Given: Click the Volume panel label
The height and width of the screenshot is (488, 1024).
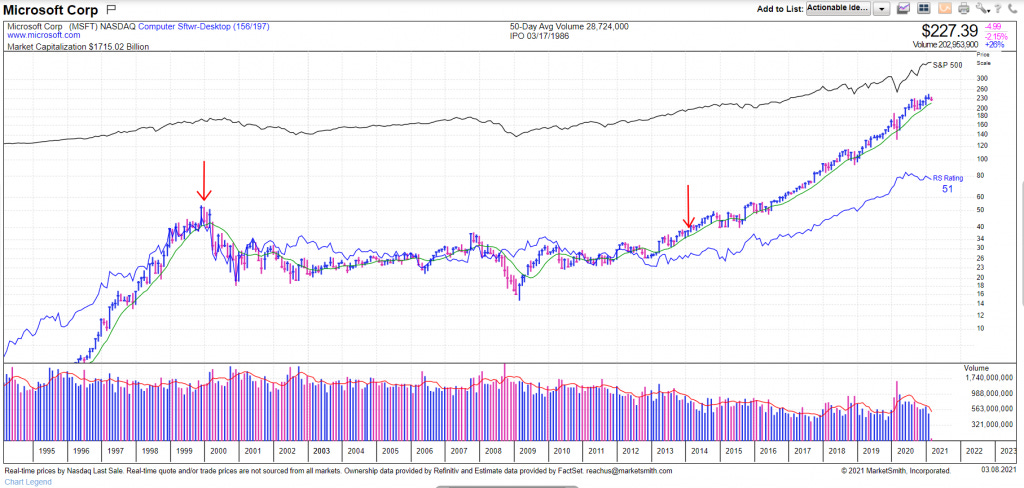Looking at the screenshot, I should pyautogui.click(x=976, y=368).
